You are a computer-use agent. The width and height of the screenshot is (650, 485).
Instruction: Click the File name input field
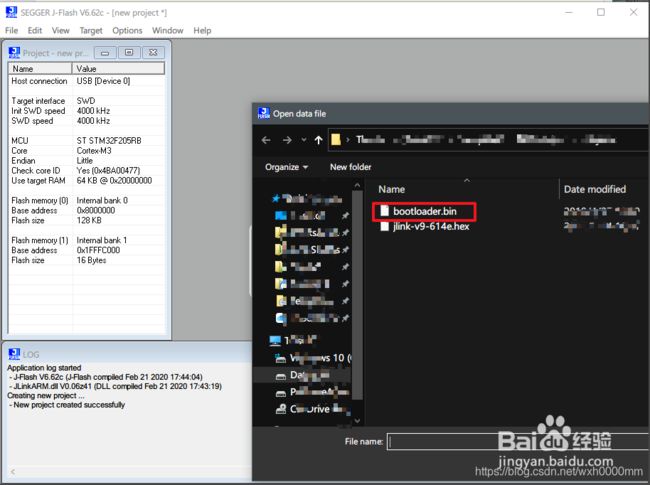518,442
